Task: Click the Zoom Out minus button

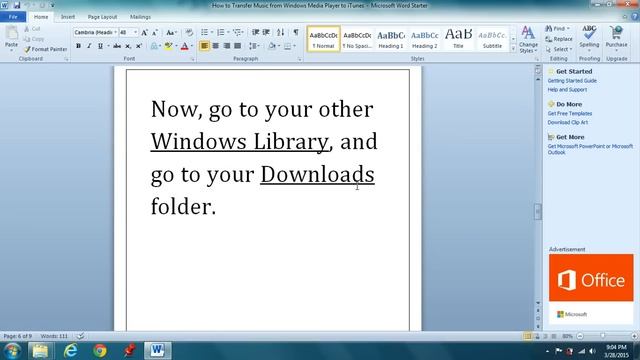Action: [580, 336]
